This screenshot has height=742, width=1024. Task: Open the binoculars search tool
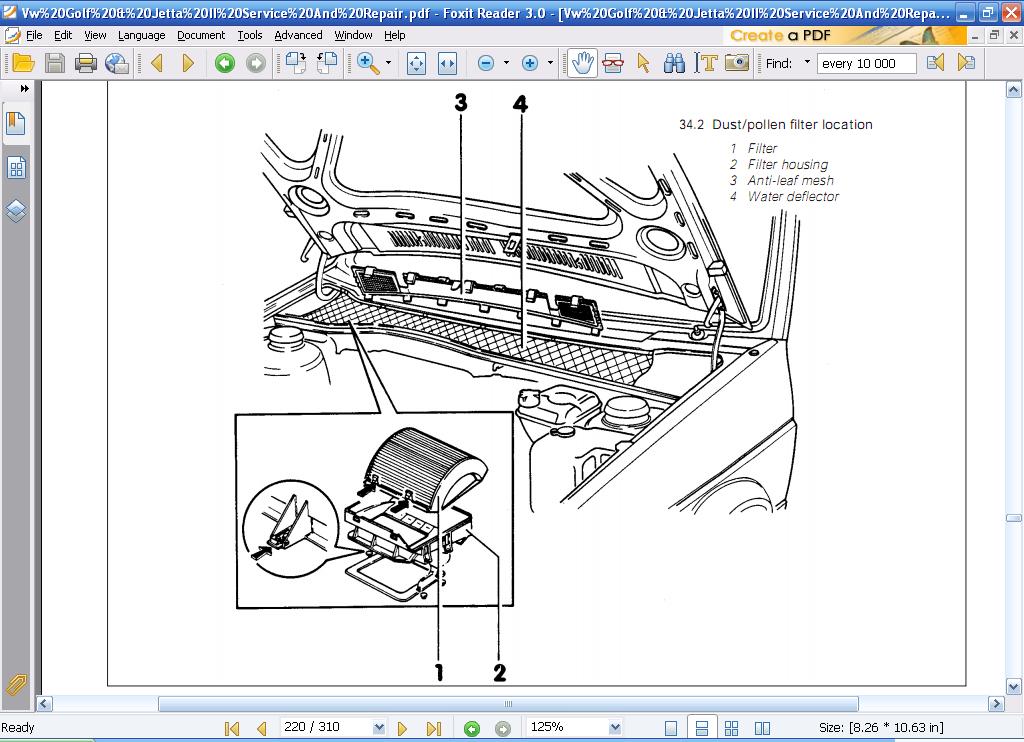coord(675,63)
